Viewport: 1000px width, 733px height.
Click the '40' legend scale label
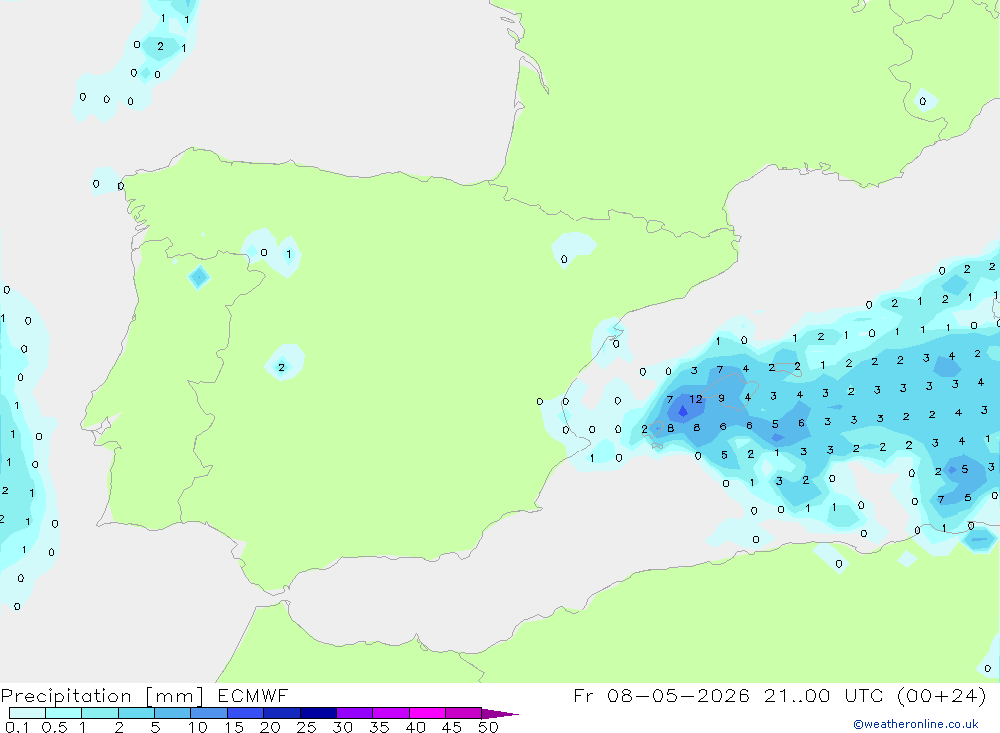(x=415, y=727)
